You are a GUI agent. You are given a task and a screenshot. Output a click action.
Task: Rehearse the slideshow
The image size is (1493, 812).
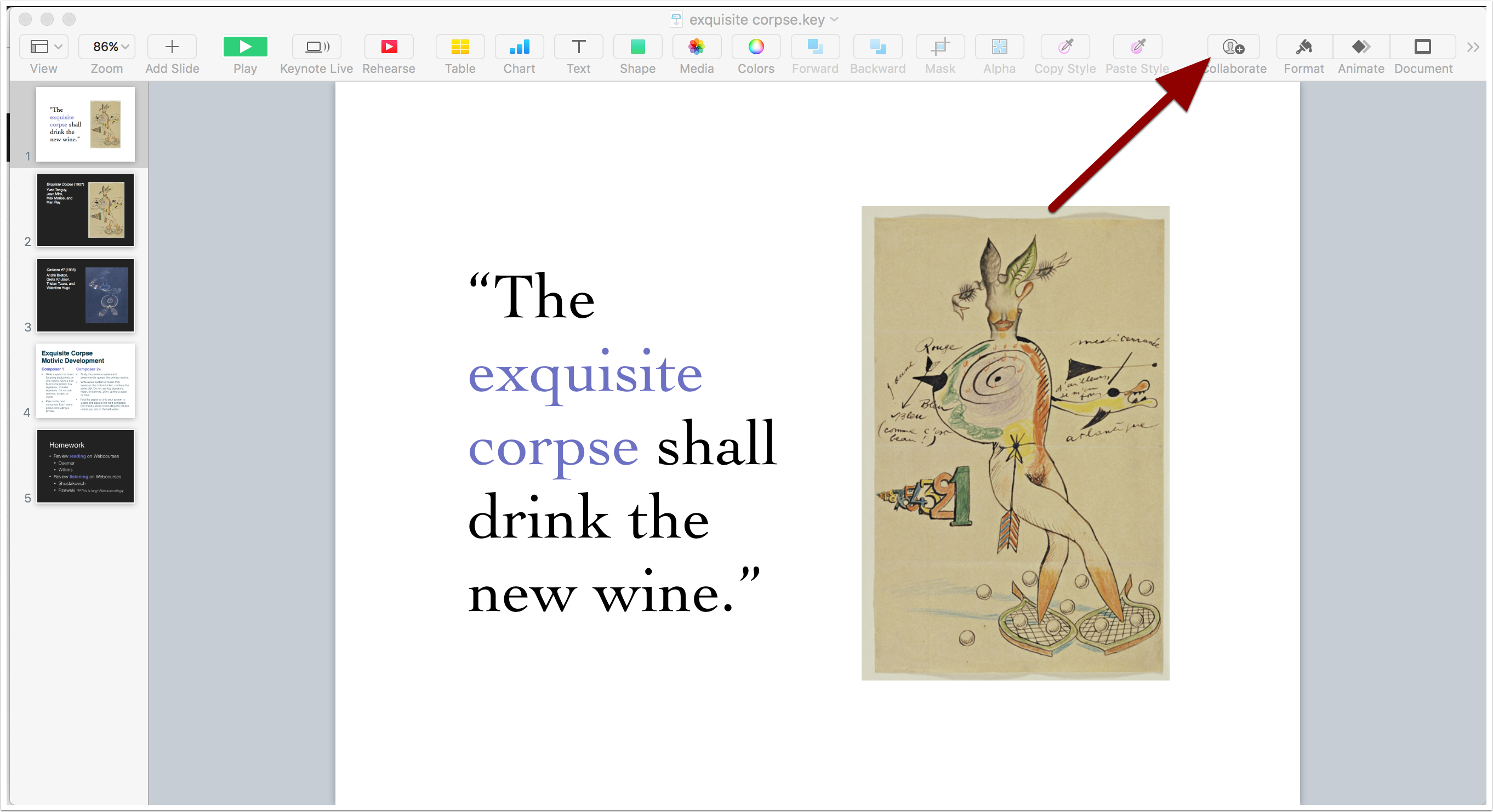389,47
